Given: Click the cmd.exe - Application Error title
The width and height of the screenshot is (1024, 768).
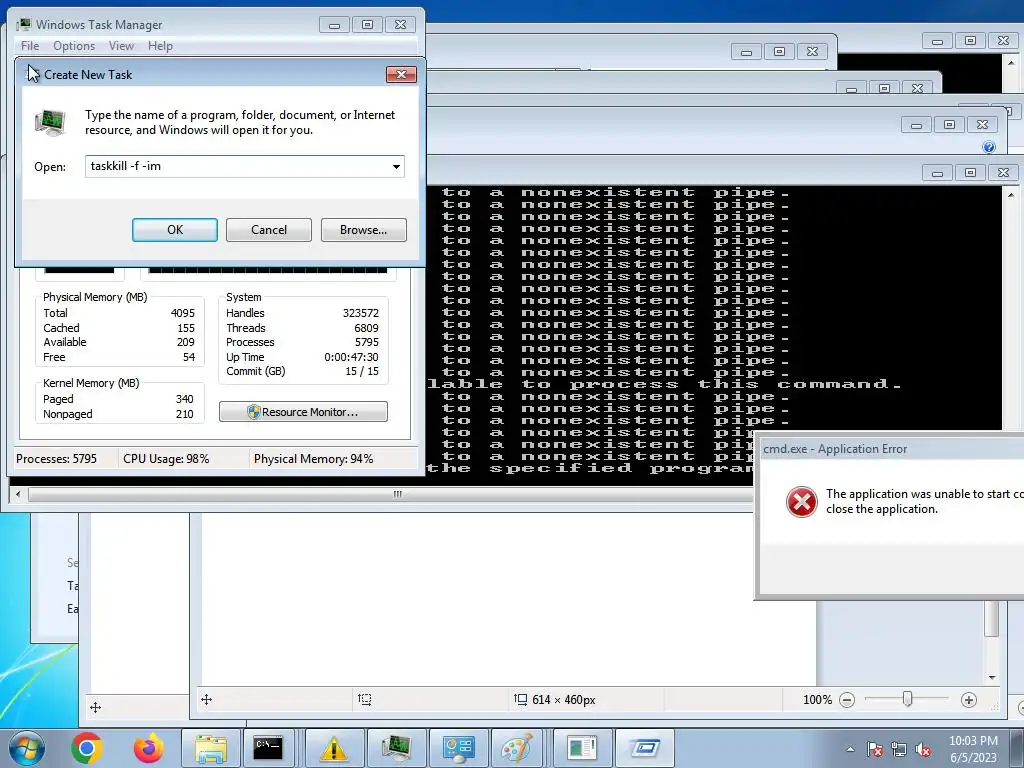Looking at the screenshot, I should 835,449.
